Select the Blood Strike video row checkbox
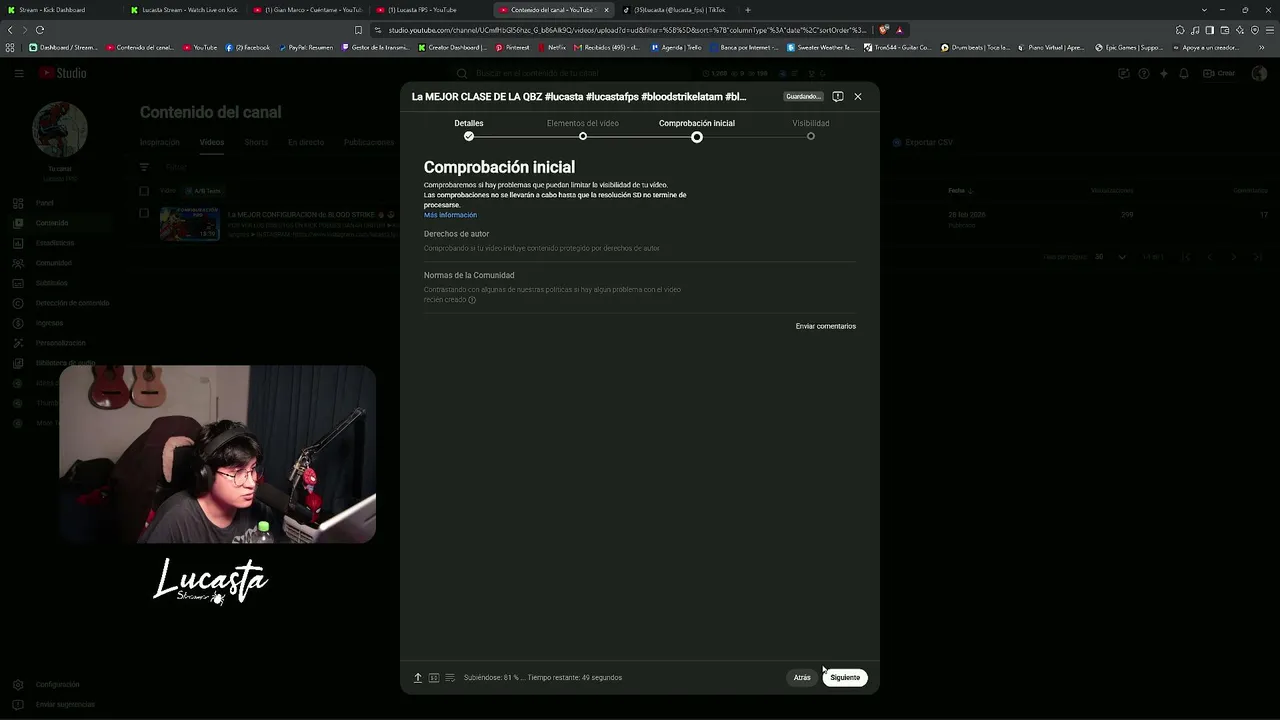 pos(144,213)
